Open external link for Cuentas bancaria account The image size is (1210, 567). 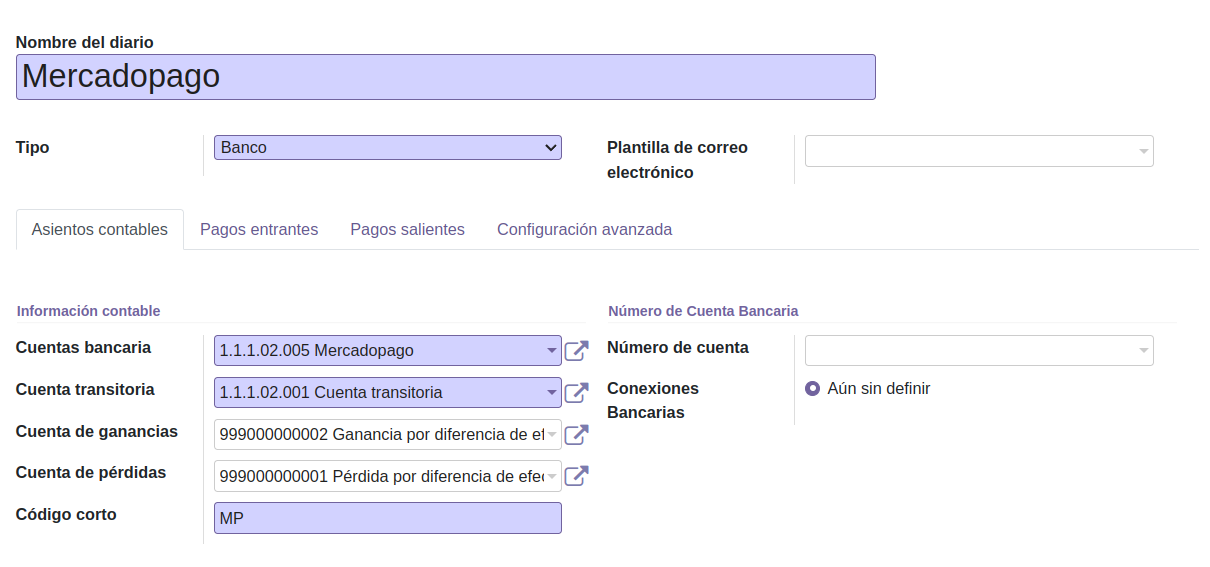576,351
